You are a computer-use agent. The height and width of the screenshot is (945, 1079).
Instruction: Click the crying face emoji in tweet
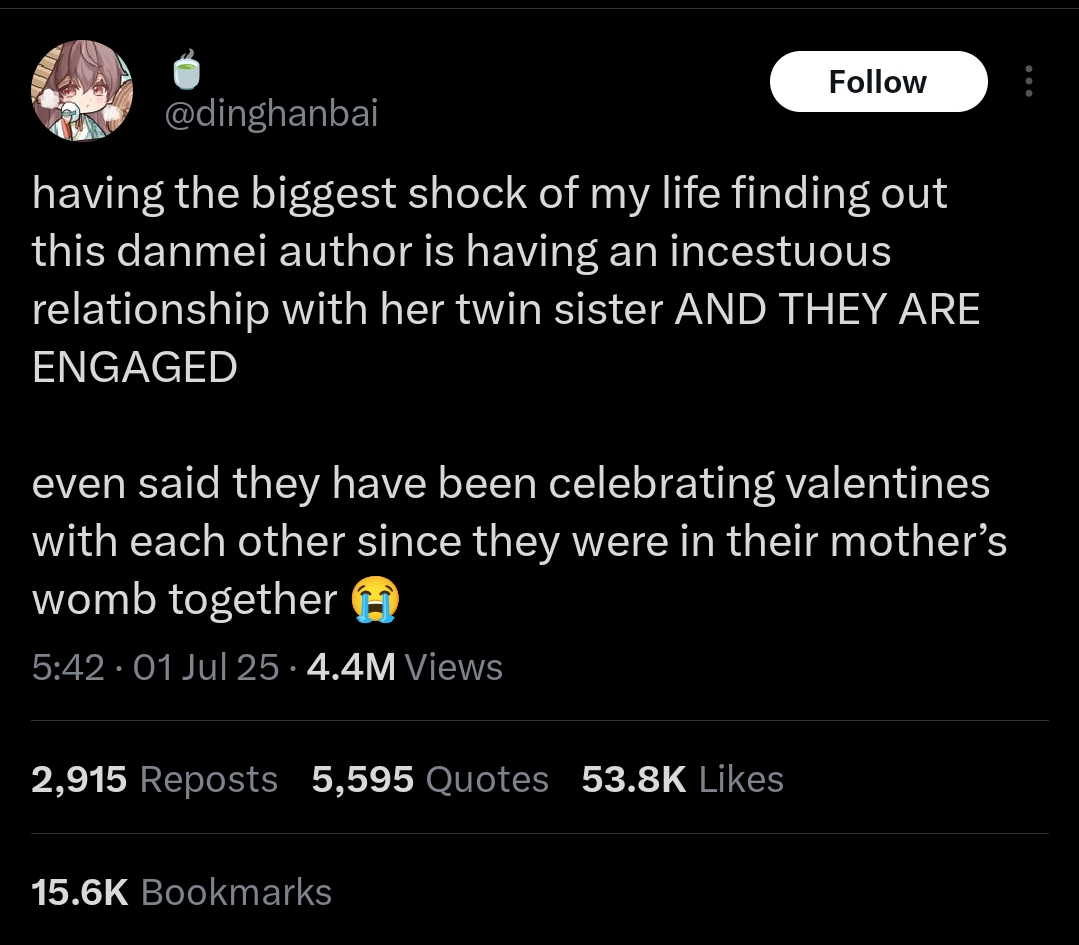coord(375,599)
